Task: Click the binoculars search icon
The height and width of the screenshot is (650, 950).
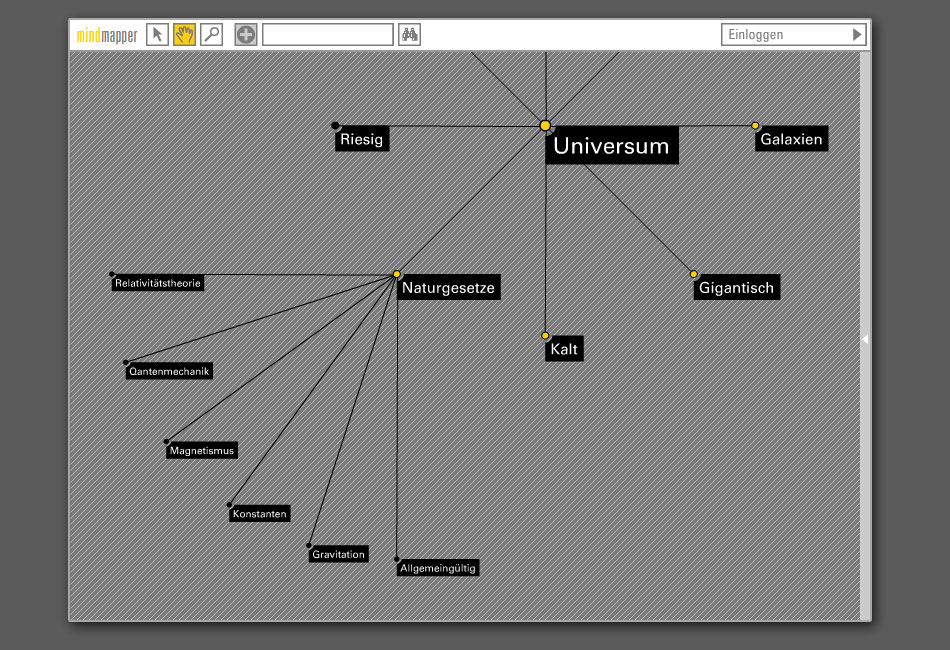Action: (409, 35)
